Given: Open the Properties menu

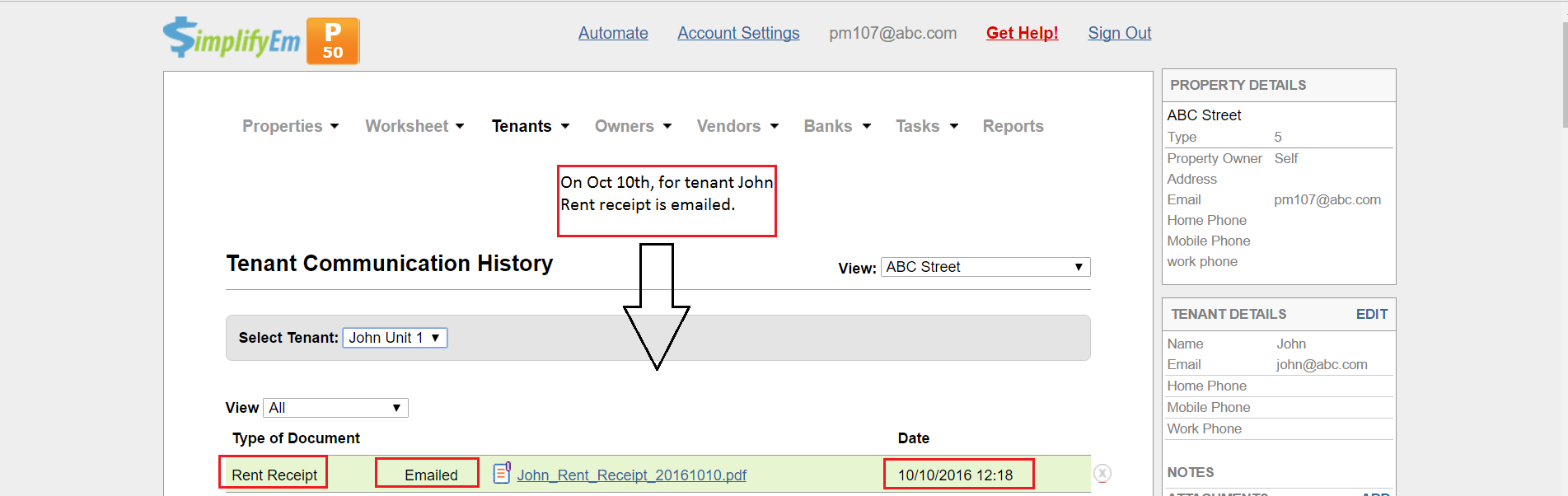Looking at the screenshot, I should pyautogui.click(x=290, y=126).
